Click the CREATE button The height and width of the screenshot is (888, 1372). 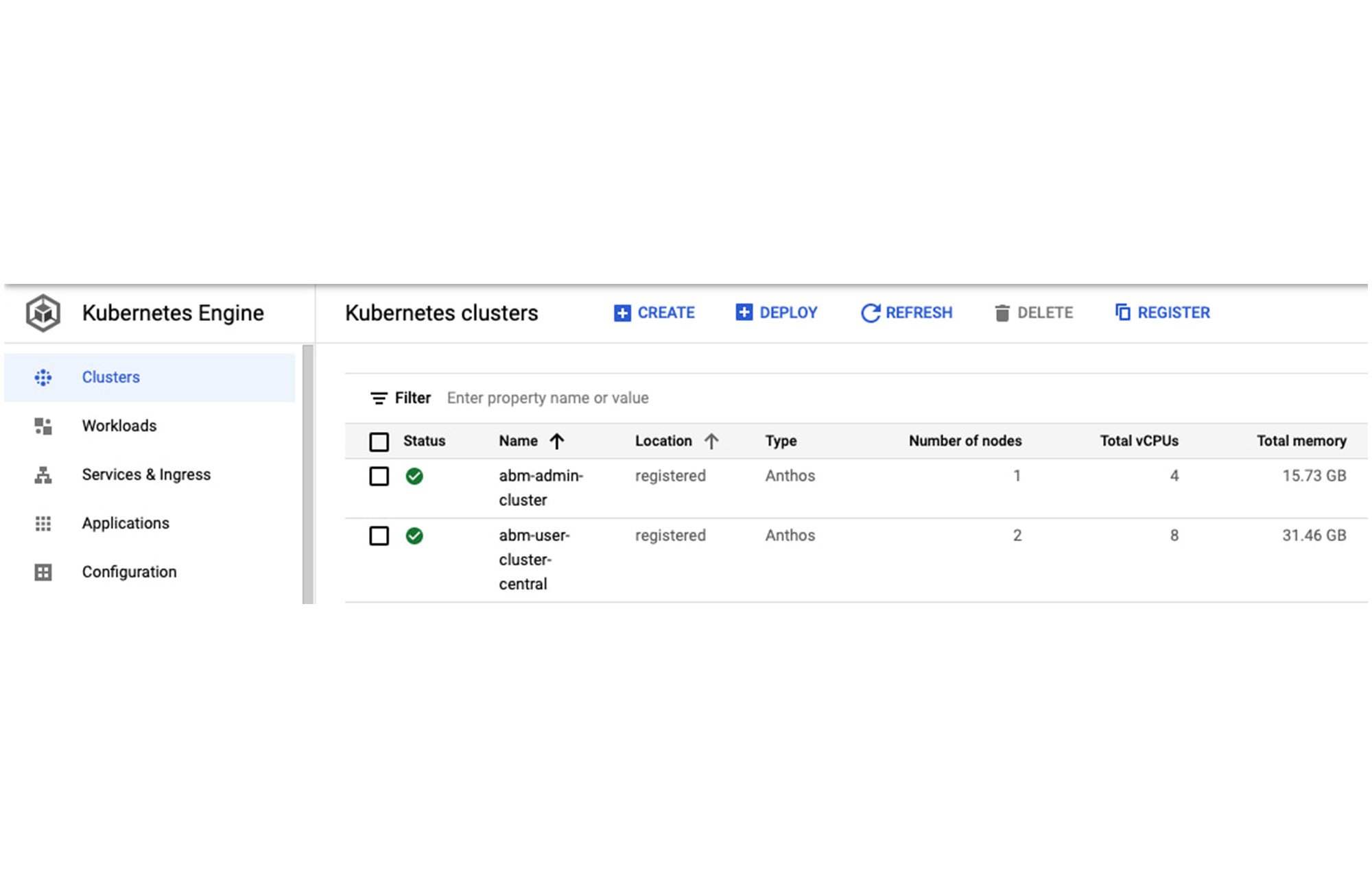[x=654, y=312]
